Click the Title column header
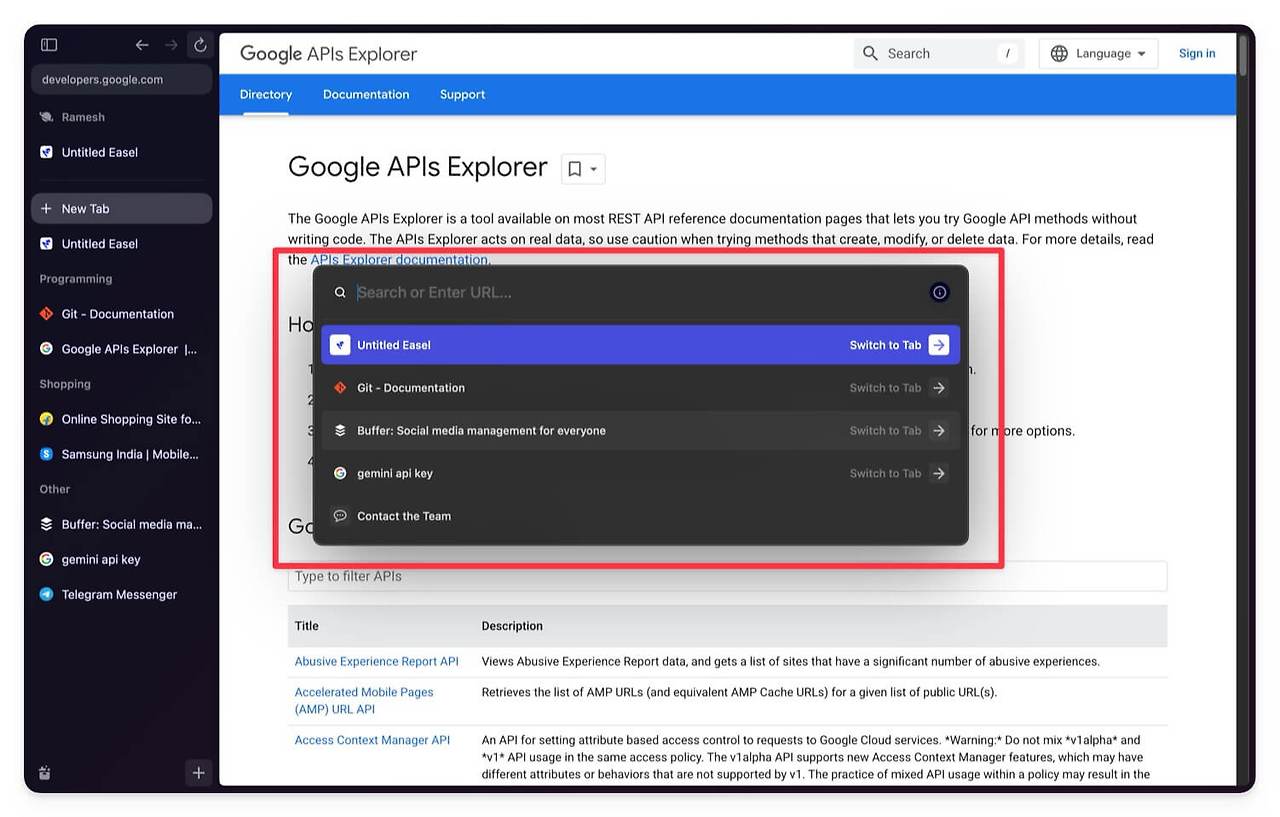1280x817 pixels. coord(307,626)
